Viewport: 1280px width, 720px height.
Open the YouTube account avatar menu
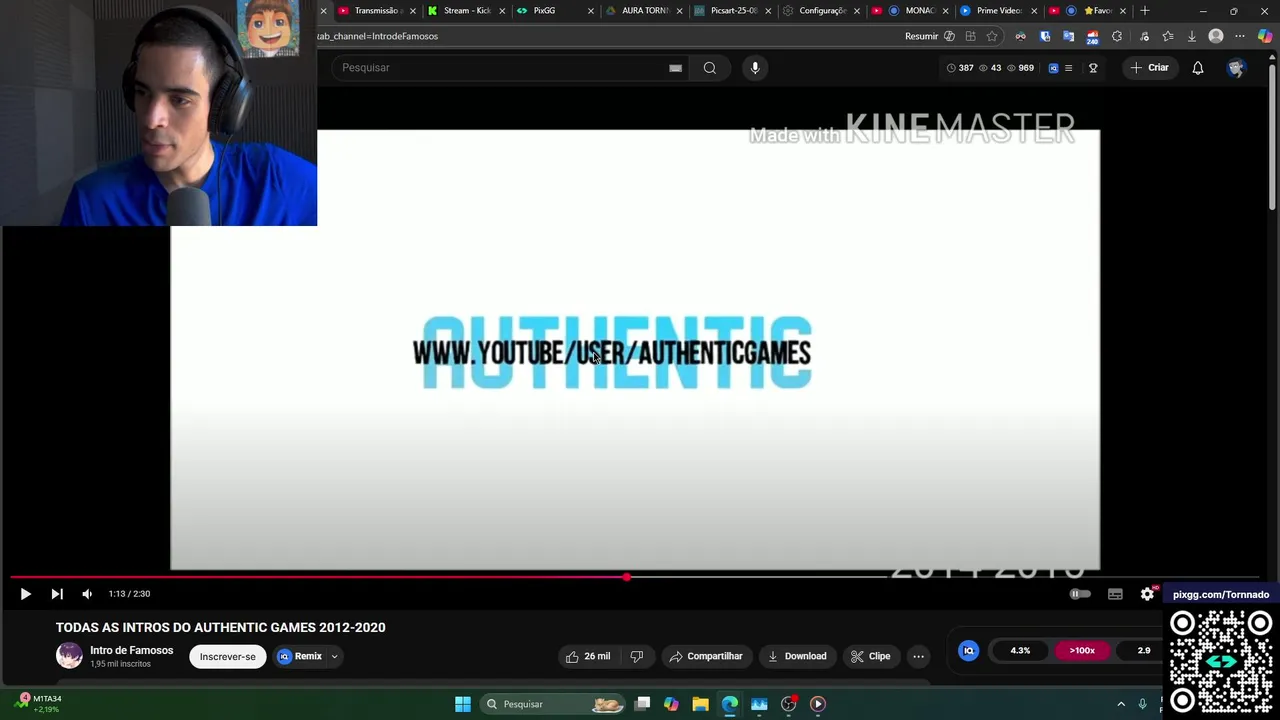click(x=1236, y=68)
